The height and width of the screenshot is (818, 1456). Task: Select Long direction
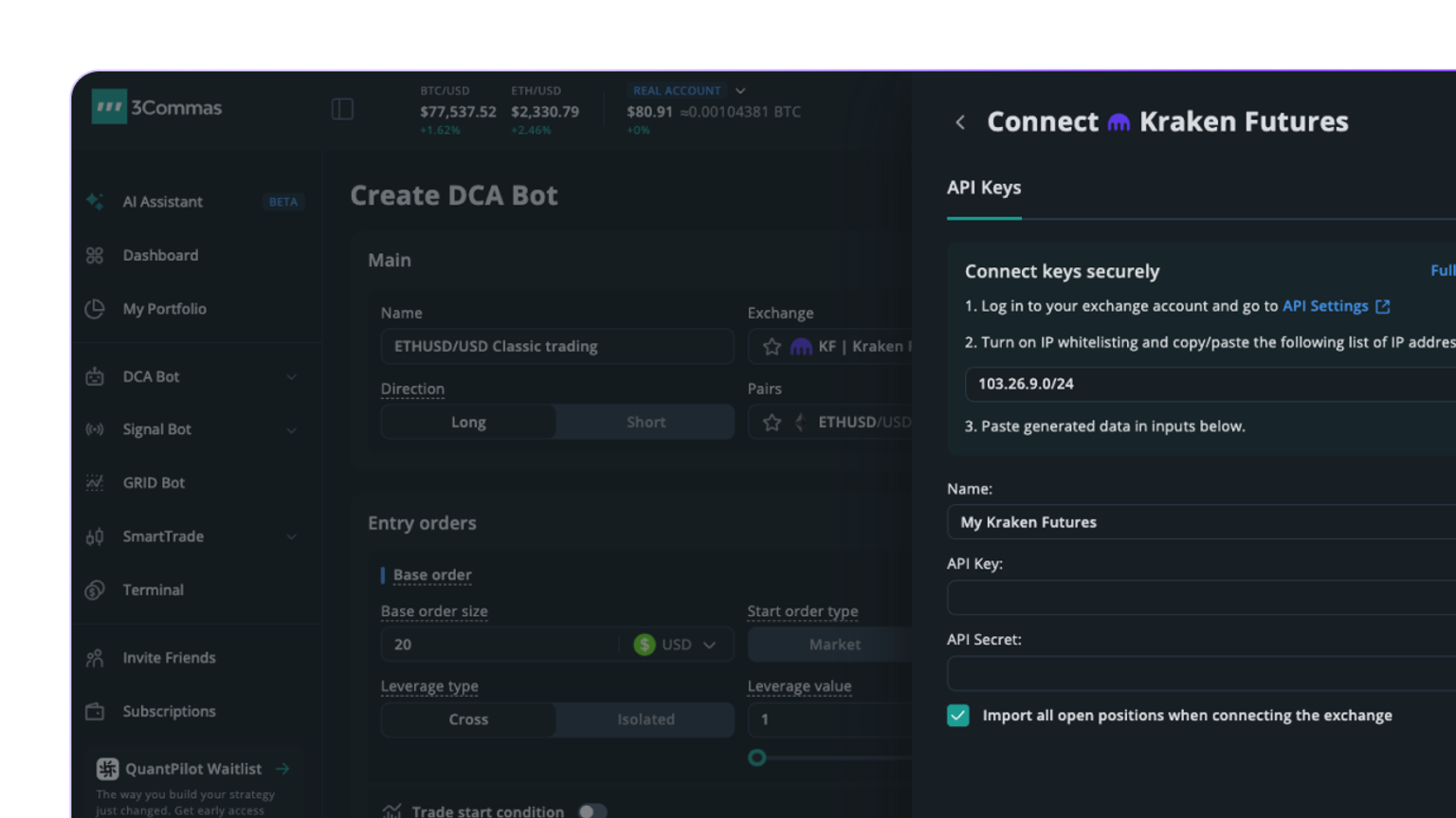468,422
